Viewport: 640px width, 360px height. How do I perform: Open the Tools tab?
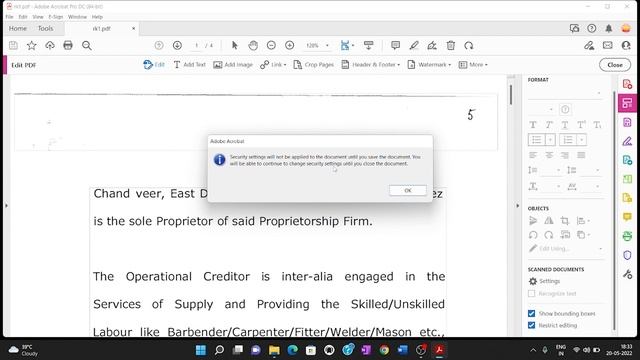(45, 29)
